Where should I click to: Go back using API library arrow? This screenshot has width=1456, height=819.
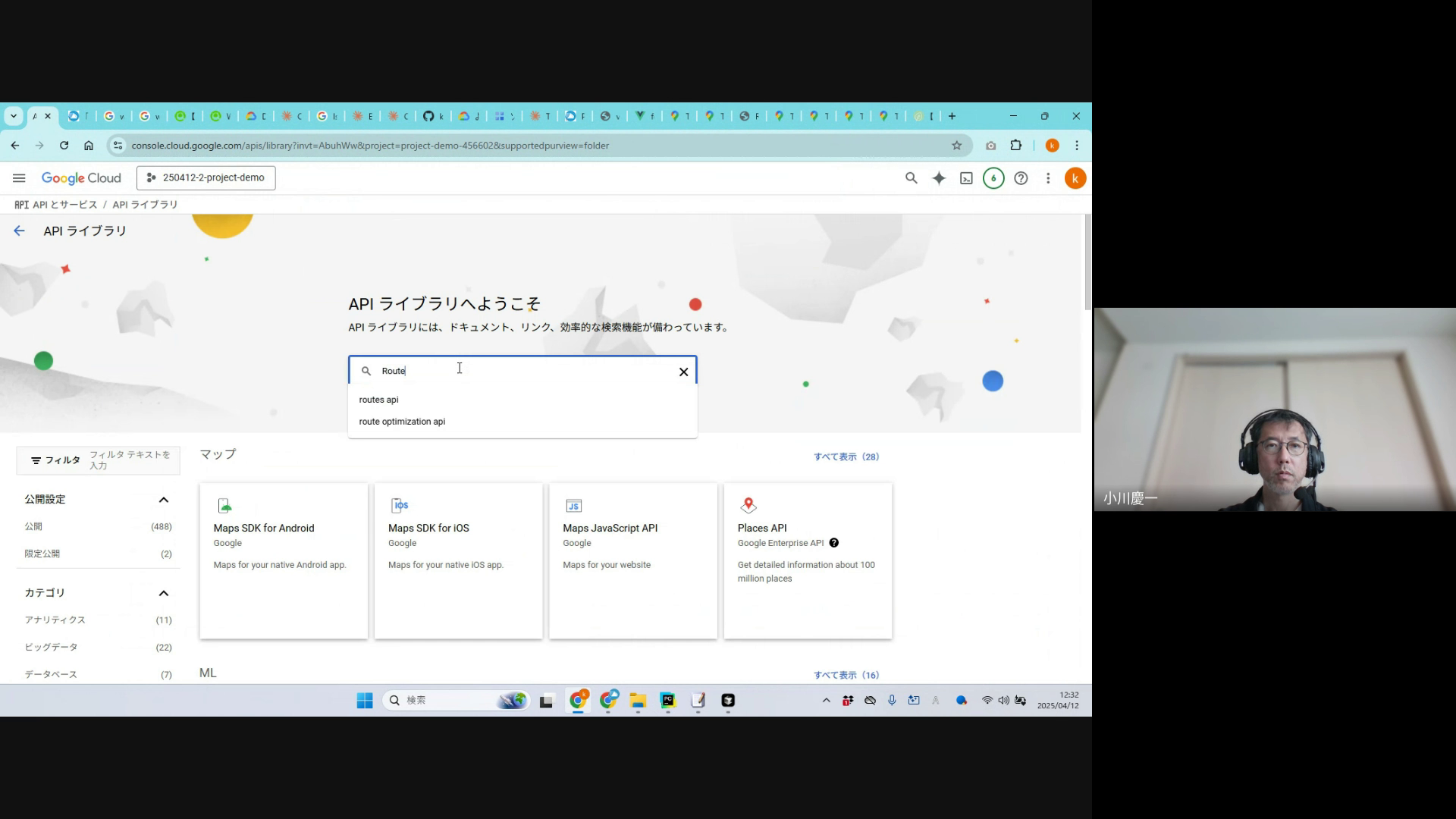(20, 231)
